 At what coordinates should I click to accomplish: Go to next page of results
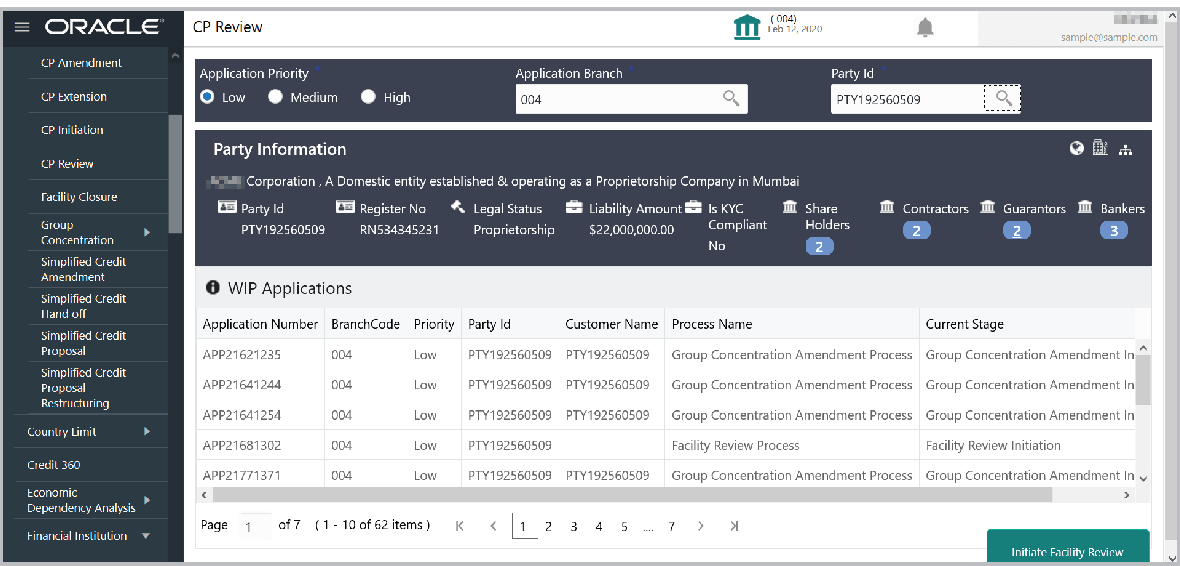point(700,526)
